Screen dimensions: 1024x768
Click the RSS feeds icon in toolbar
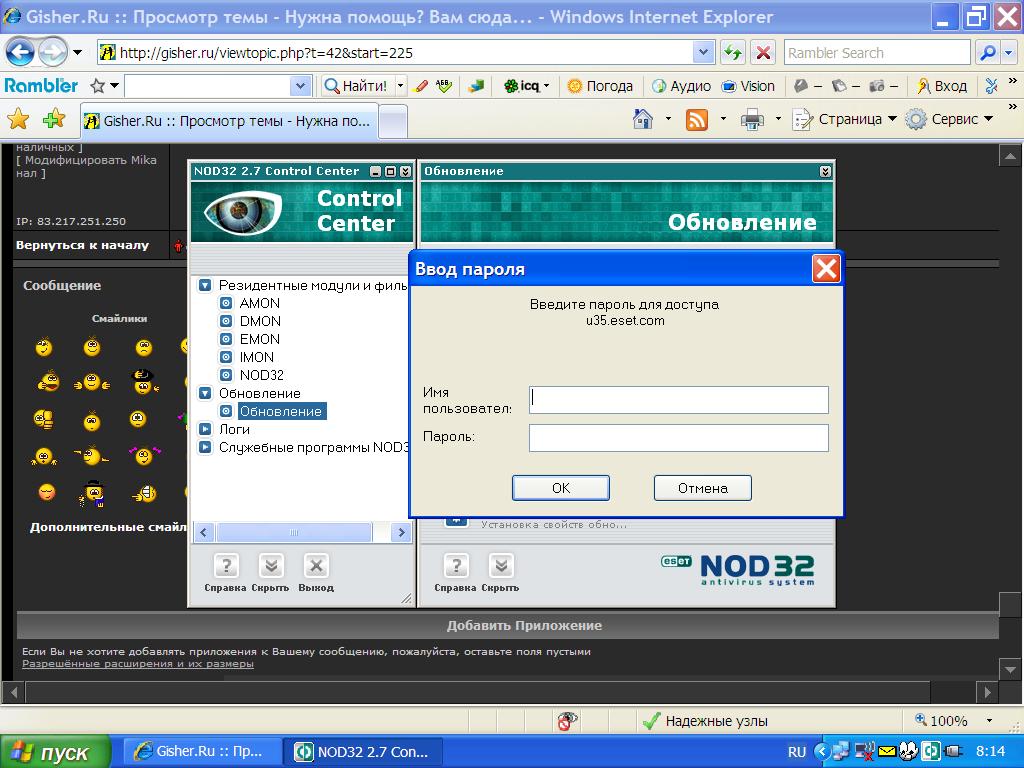tap(697, 119)
